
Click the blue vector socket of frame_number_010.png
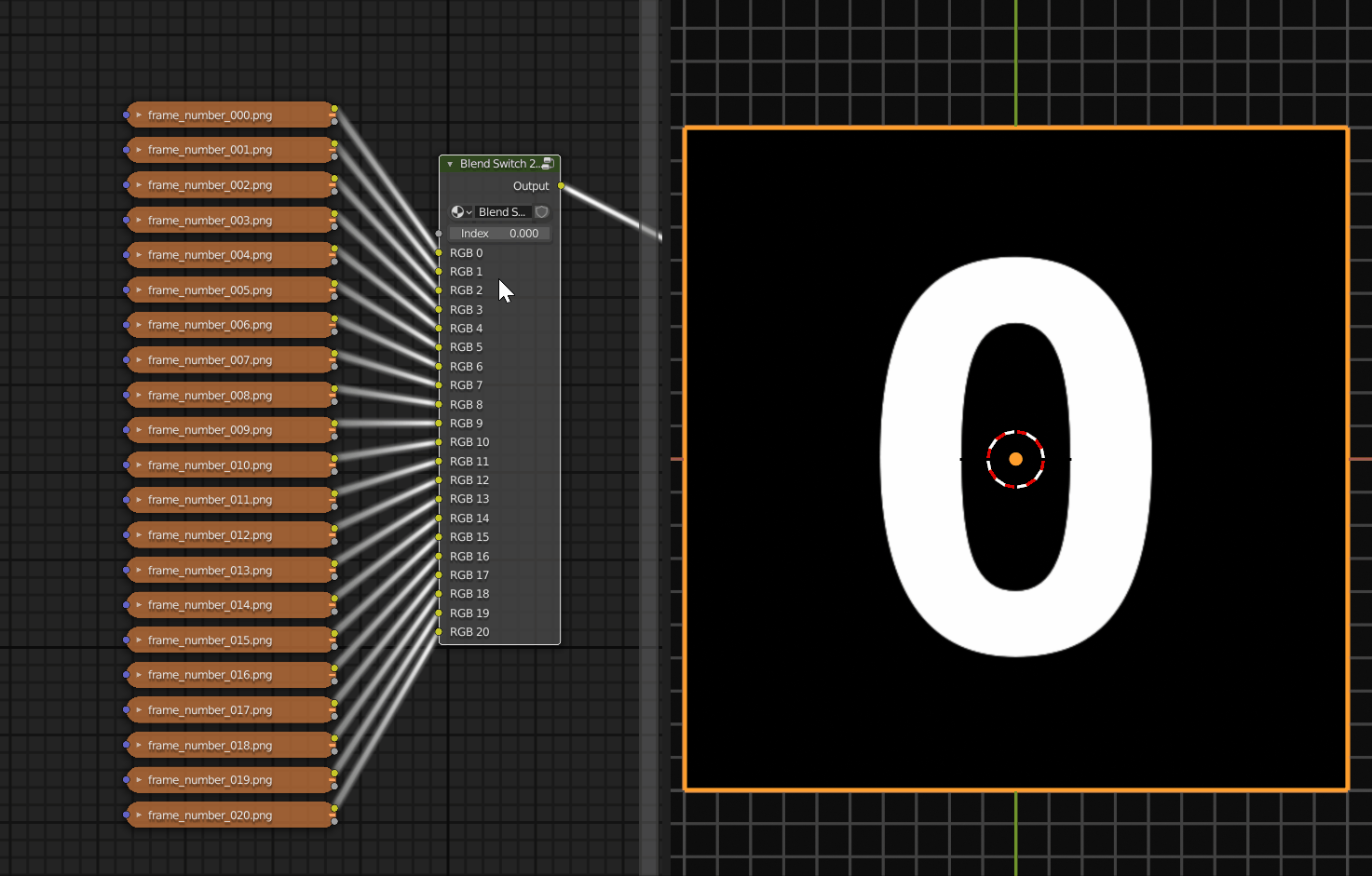point(127,465)
